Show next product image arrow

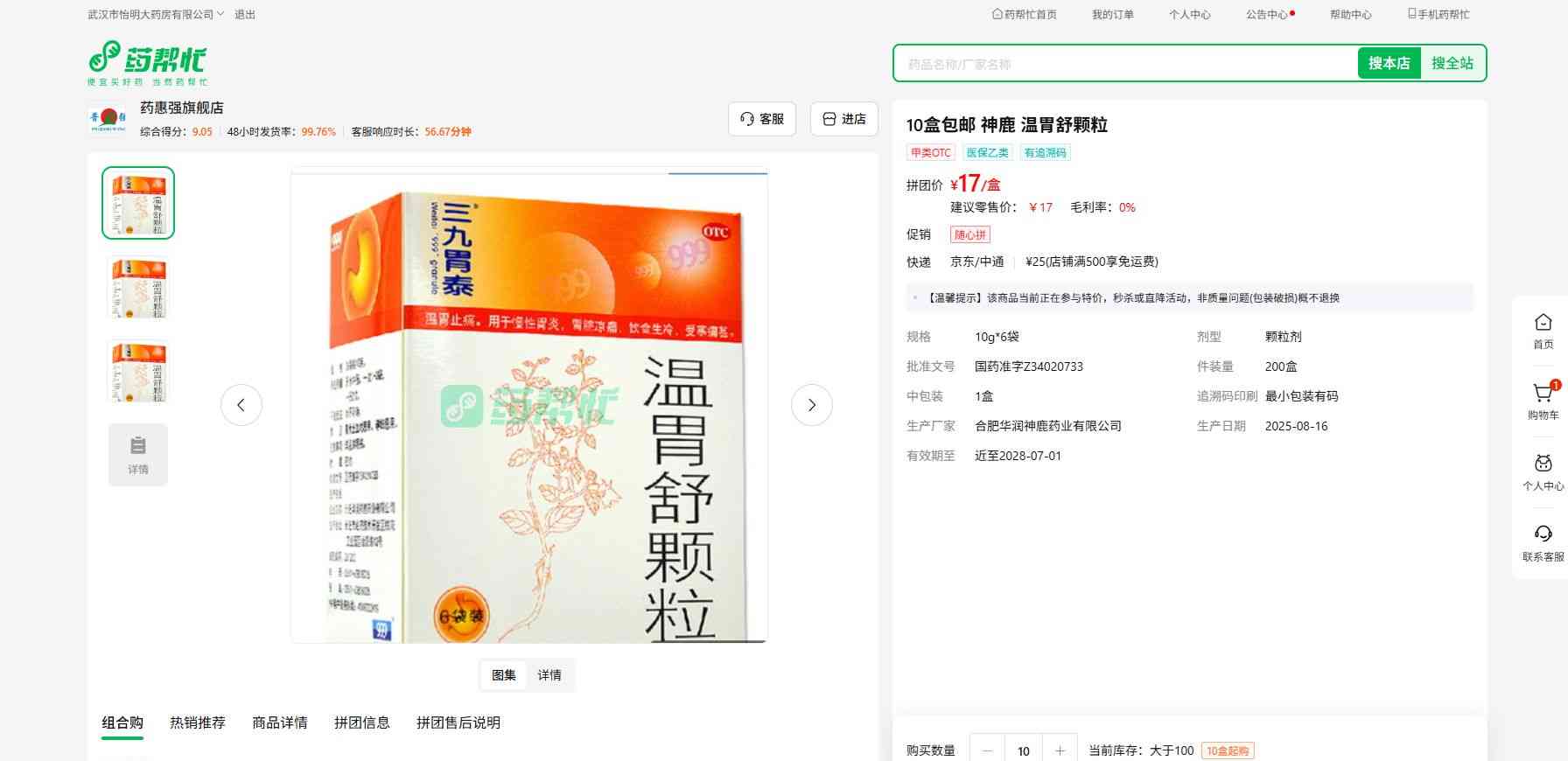(811, 405)
